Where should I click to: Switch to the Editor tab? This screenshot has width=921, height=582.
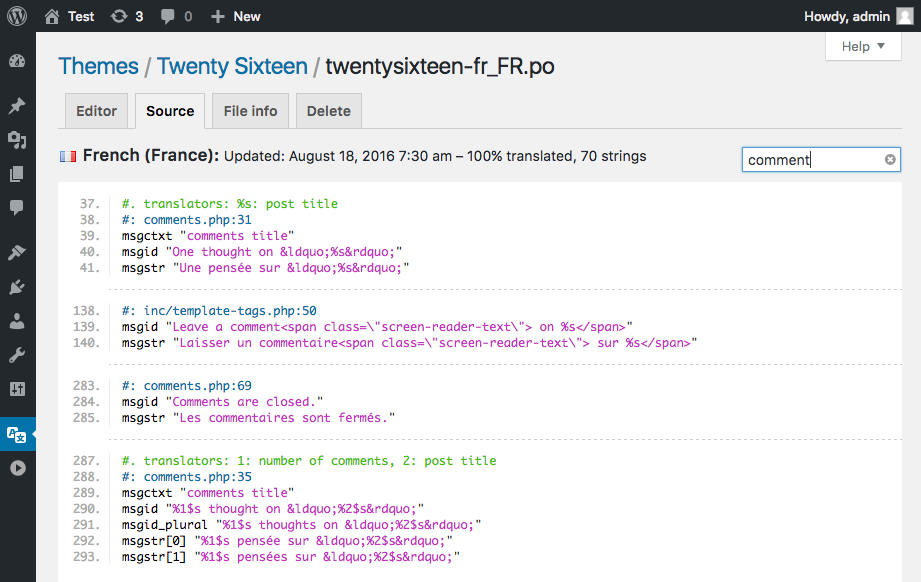pos(96,111)
